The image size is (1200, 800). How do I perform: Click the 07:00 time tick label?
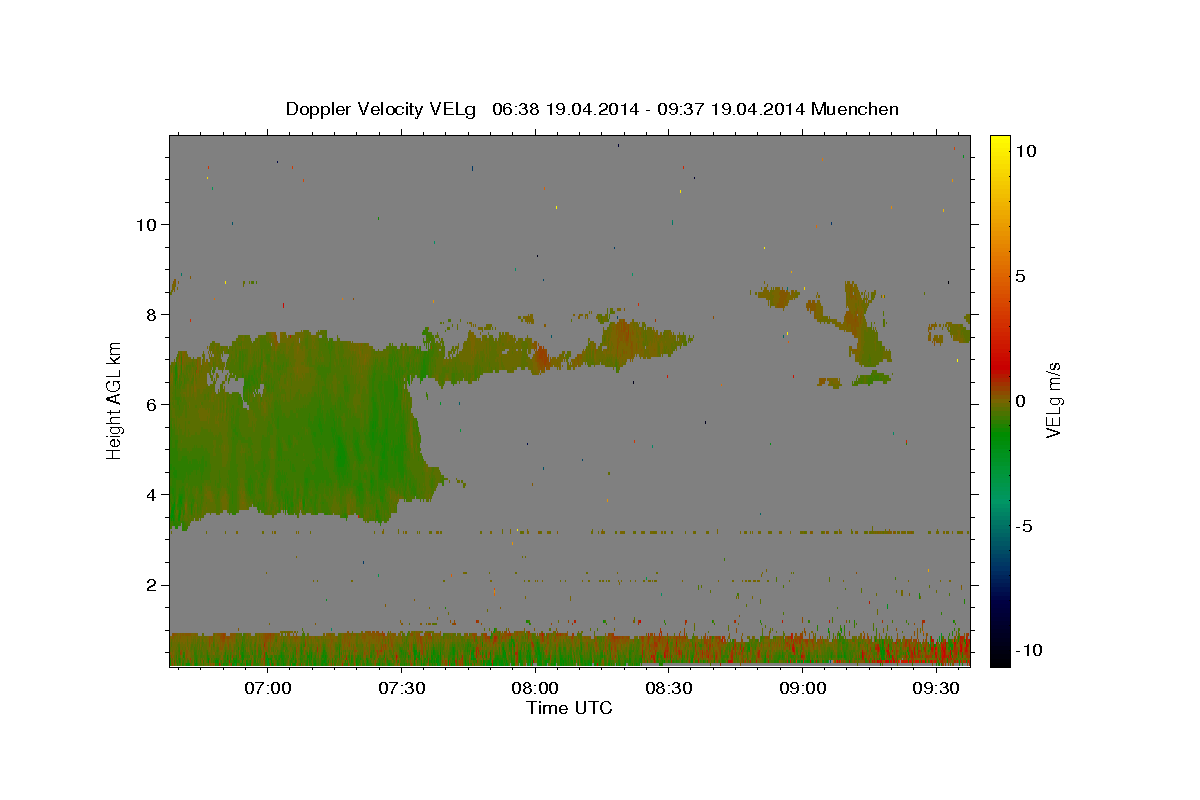click(x=269, y=689)
